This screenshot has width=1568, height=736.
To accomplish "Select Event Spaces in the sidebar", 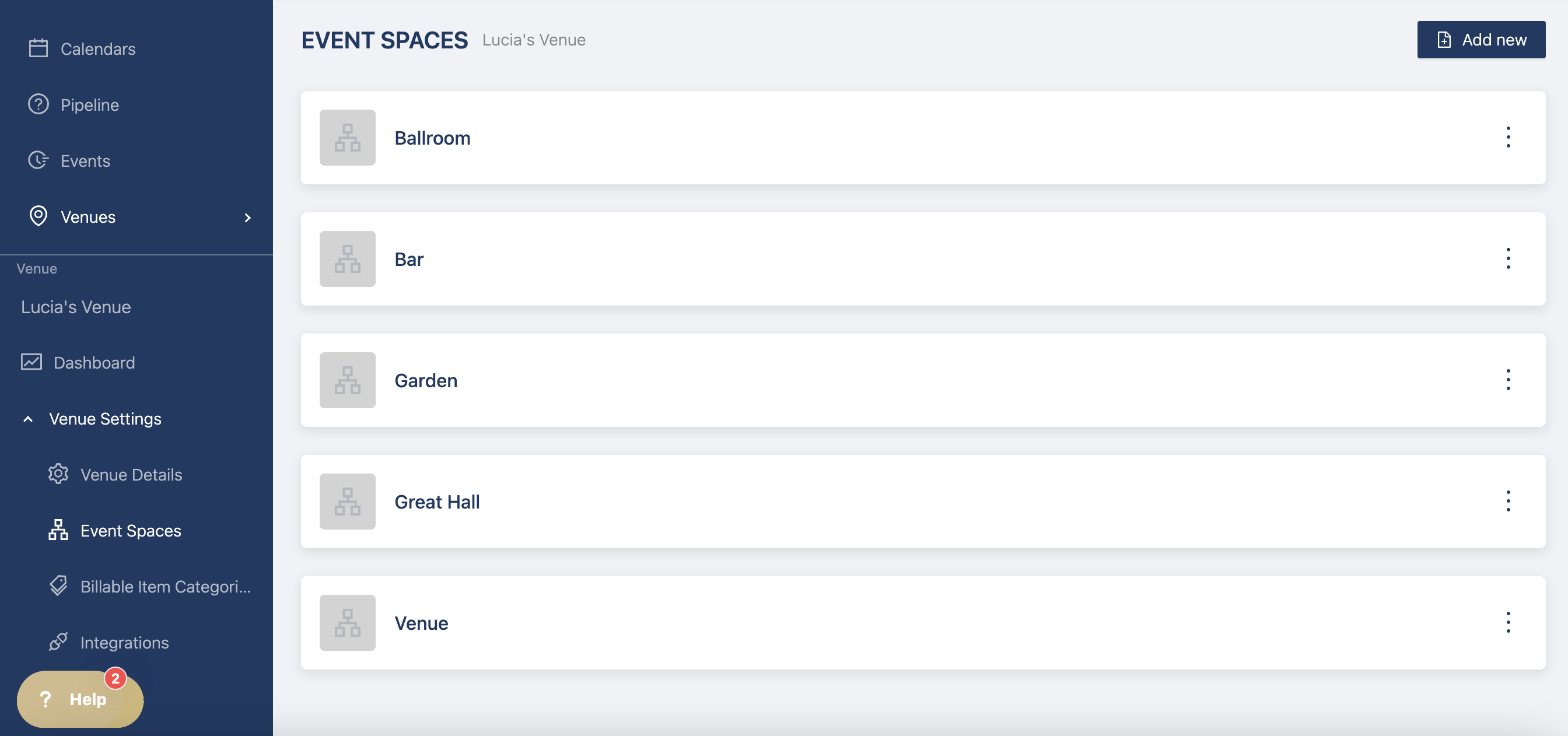I will click(130, 531).
